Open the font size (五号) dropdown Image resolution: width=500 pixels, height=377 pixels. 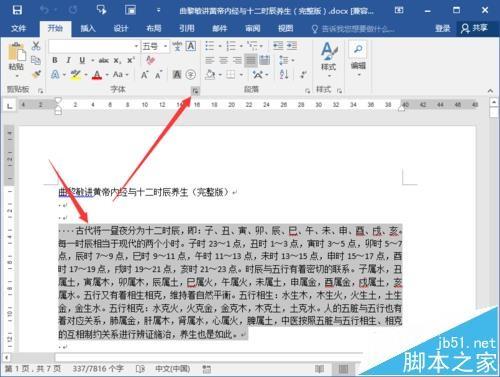click(x=165, y=46)
